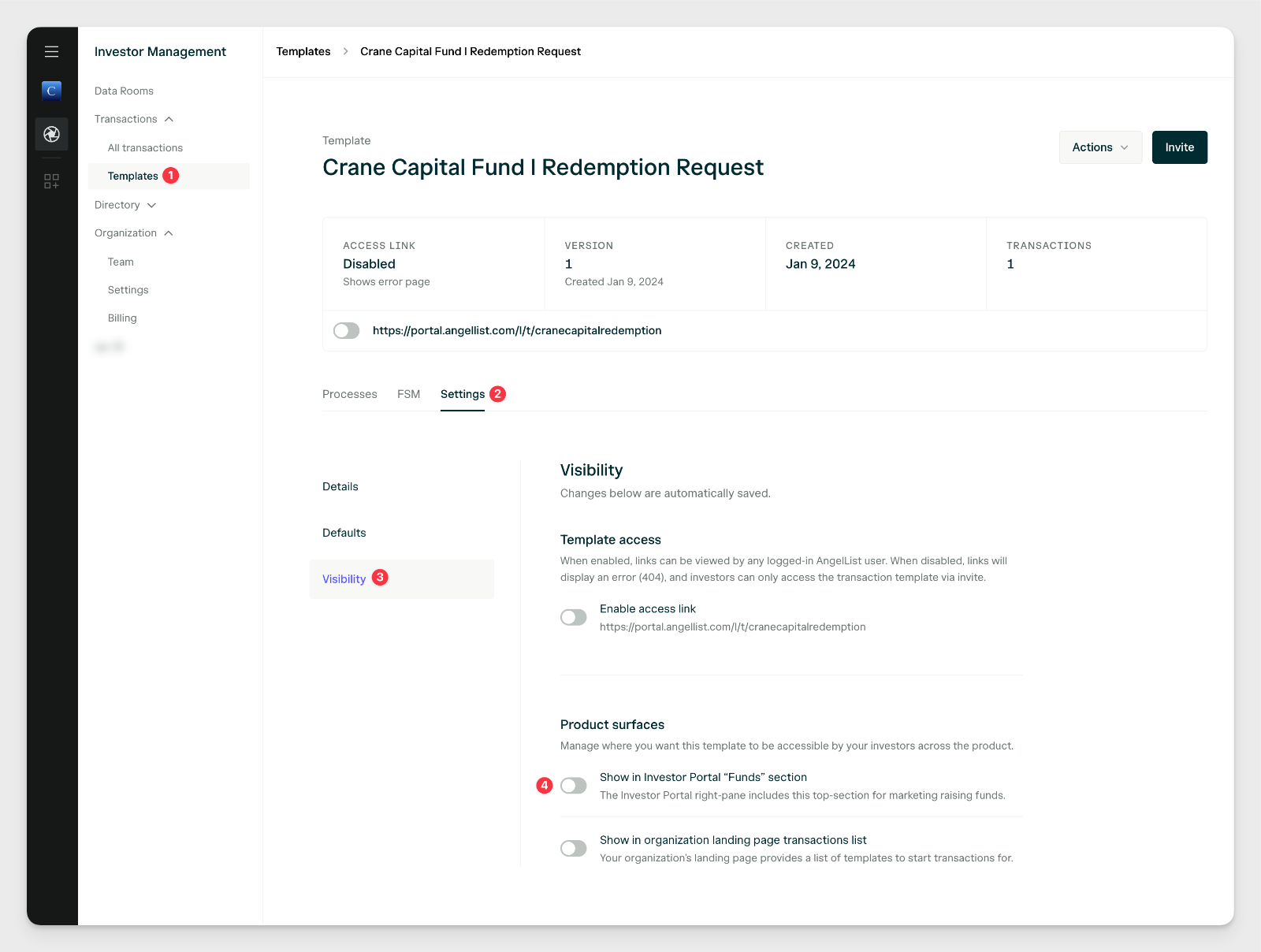Viewport: 1261px width, 952px height.
Task: Go to Data Rooms
Action: 124,91
